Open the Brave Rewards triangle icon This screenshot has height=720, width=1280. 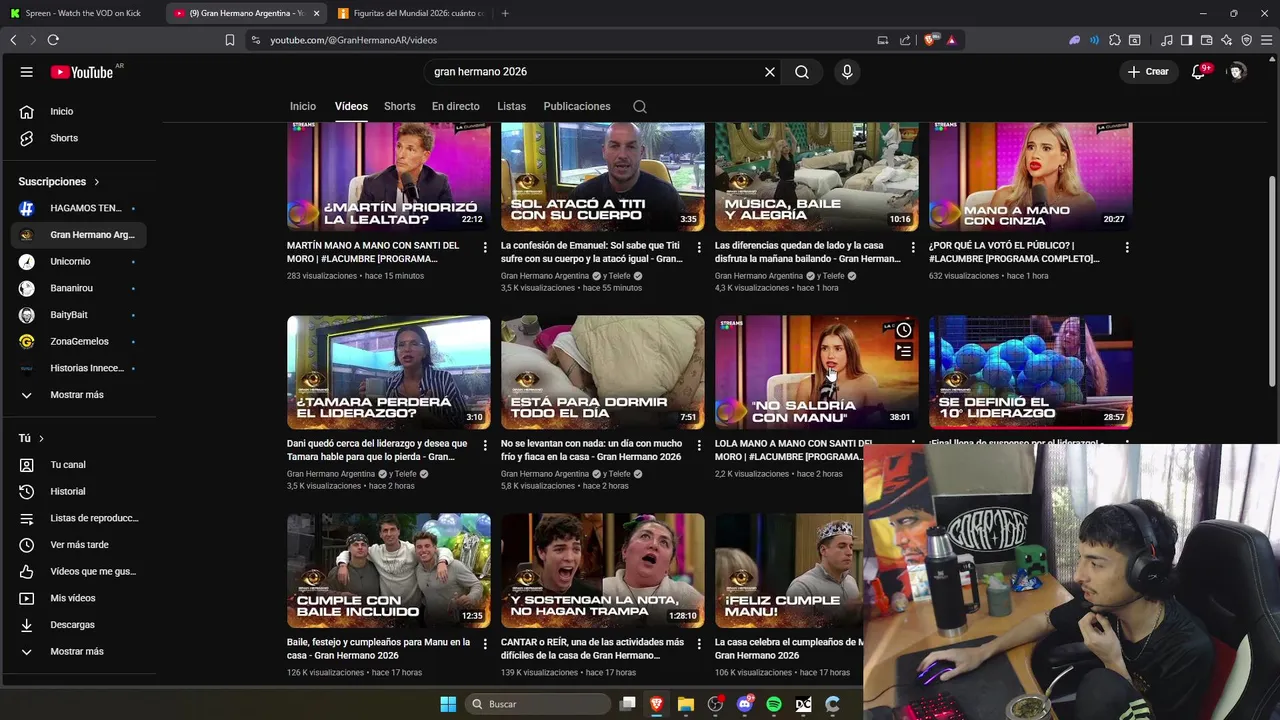[x=951, y=40]
